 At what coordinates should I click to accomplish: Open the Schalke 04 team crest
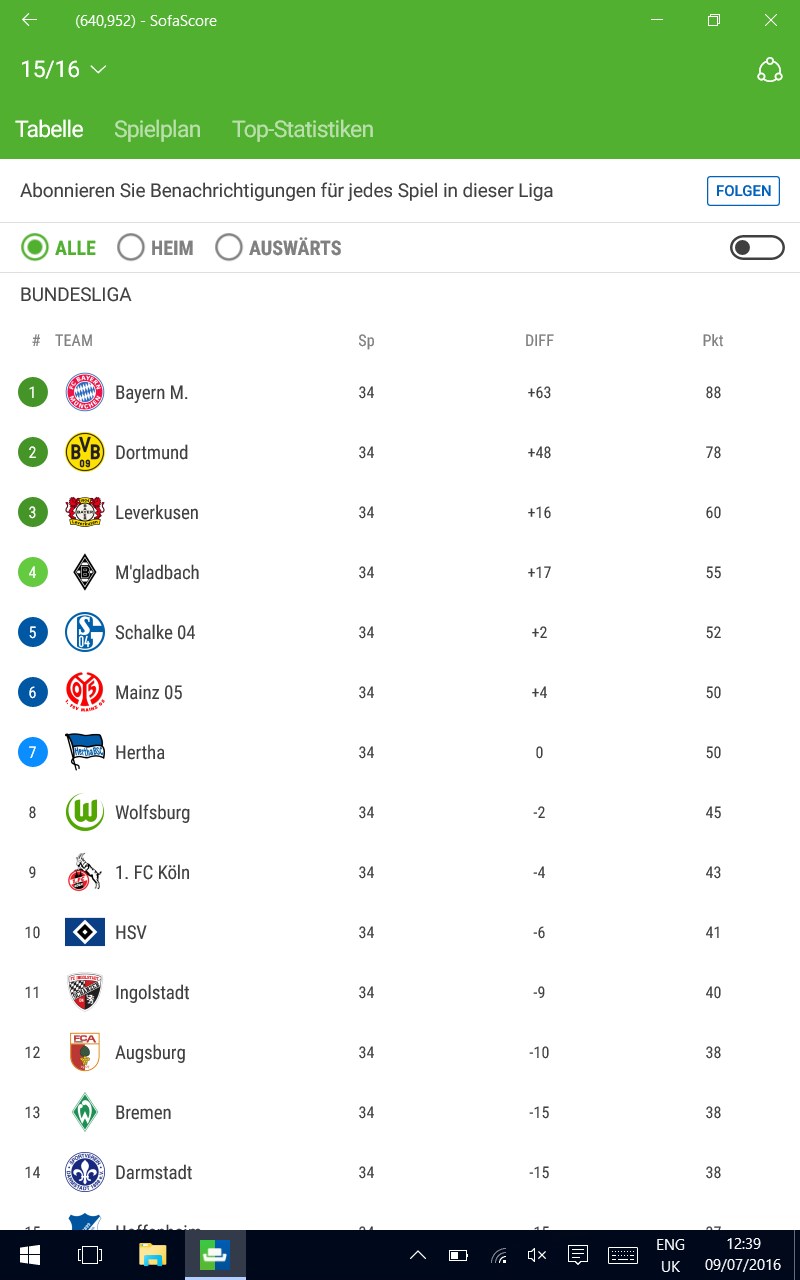(85, 633)
